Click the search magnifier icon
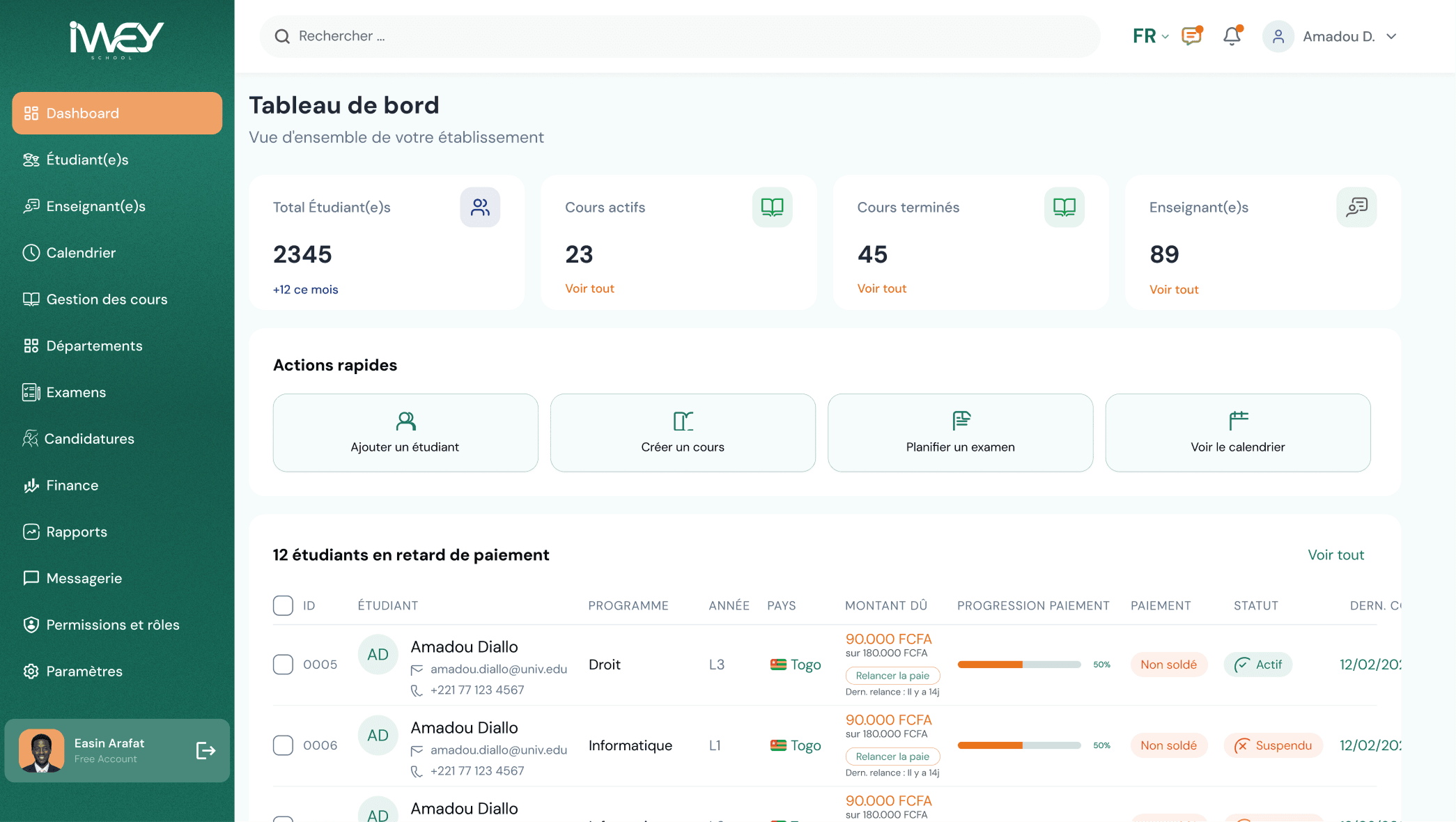The image size is (1456, 822). click(x=282, y=36)
